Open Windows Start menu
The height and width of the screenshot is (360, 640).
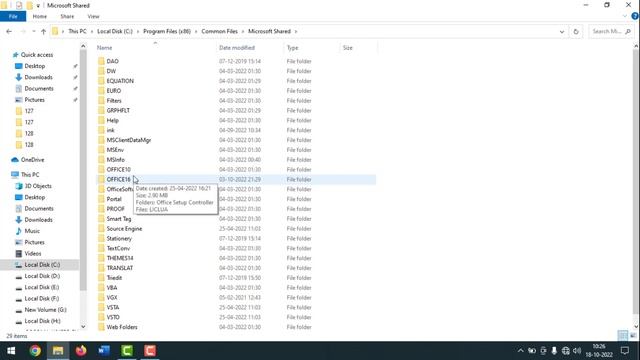pyautogui.click(x=11, y=351)
